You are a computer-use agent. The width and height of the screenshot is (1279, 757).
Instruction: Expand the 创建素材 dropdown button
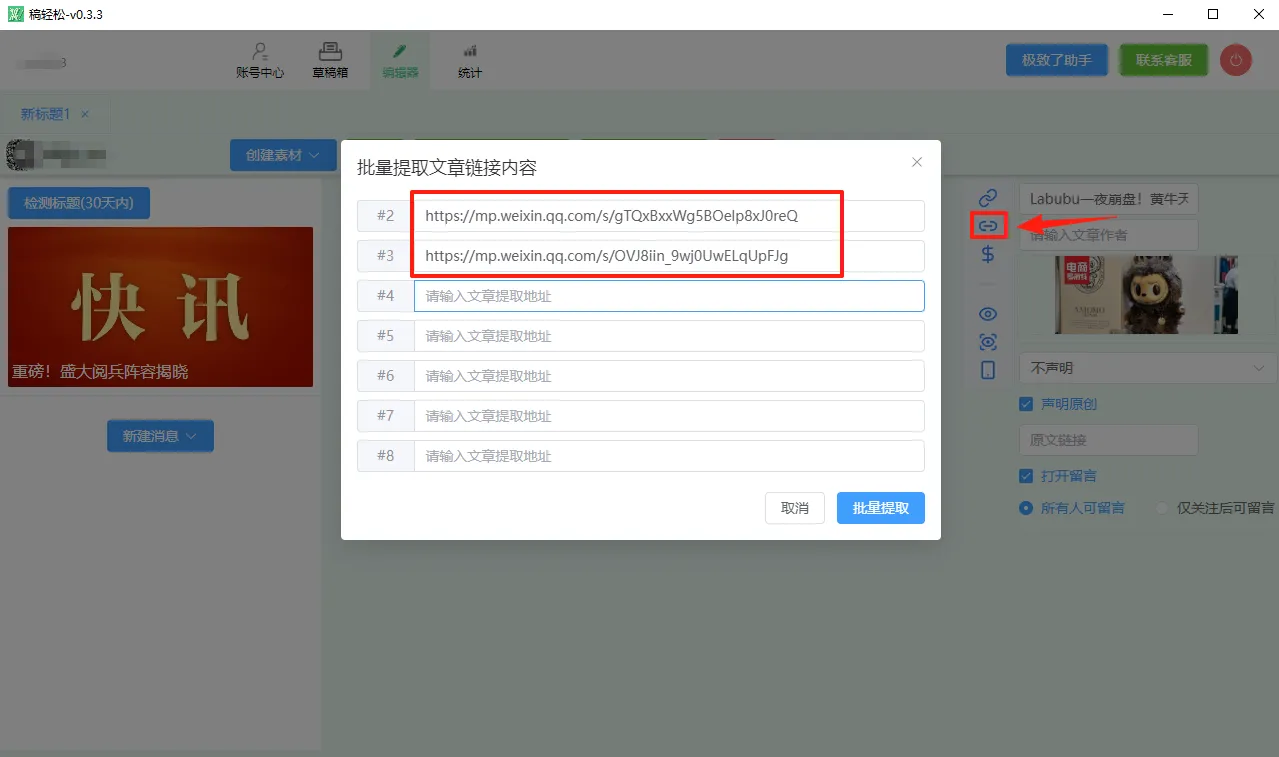pyautogui.click(x=283, y=155)
